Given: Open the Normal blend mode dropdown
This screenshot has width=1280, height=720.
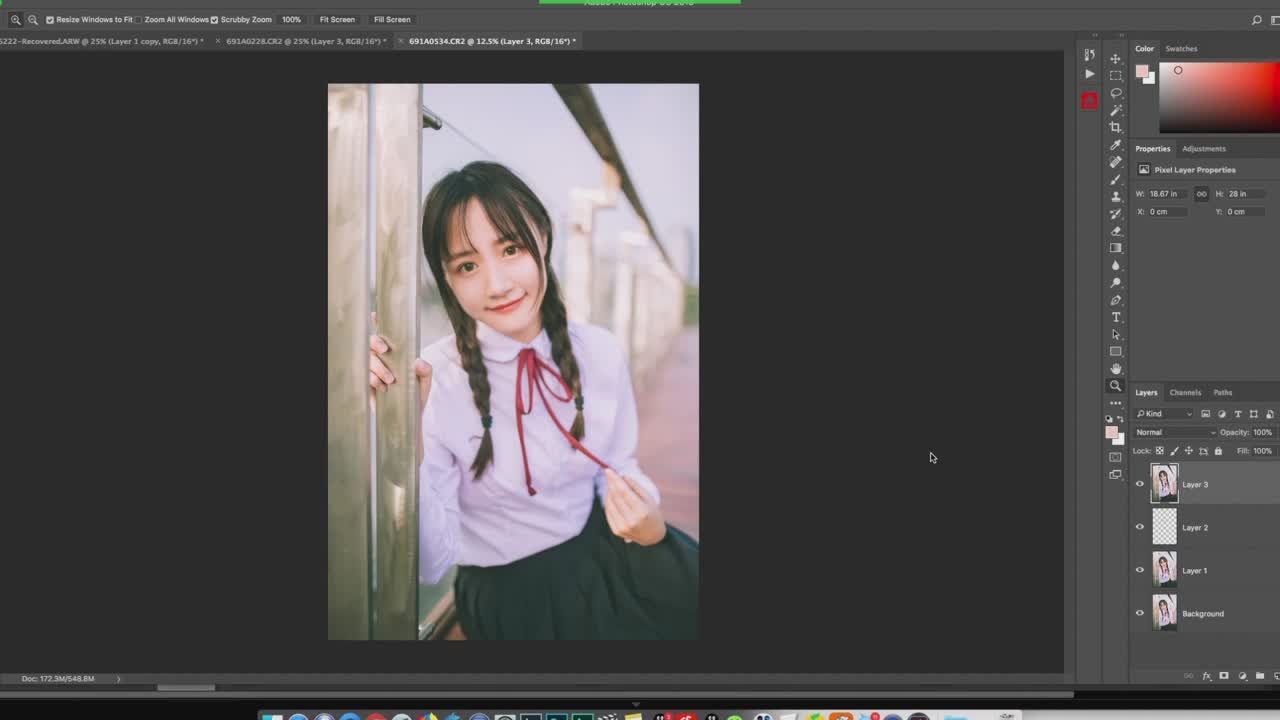Looking at the screenshot, I should [x=1176, y=432].
